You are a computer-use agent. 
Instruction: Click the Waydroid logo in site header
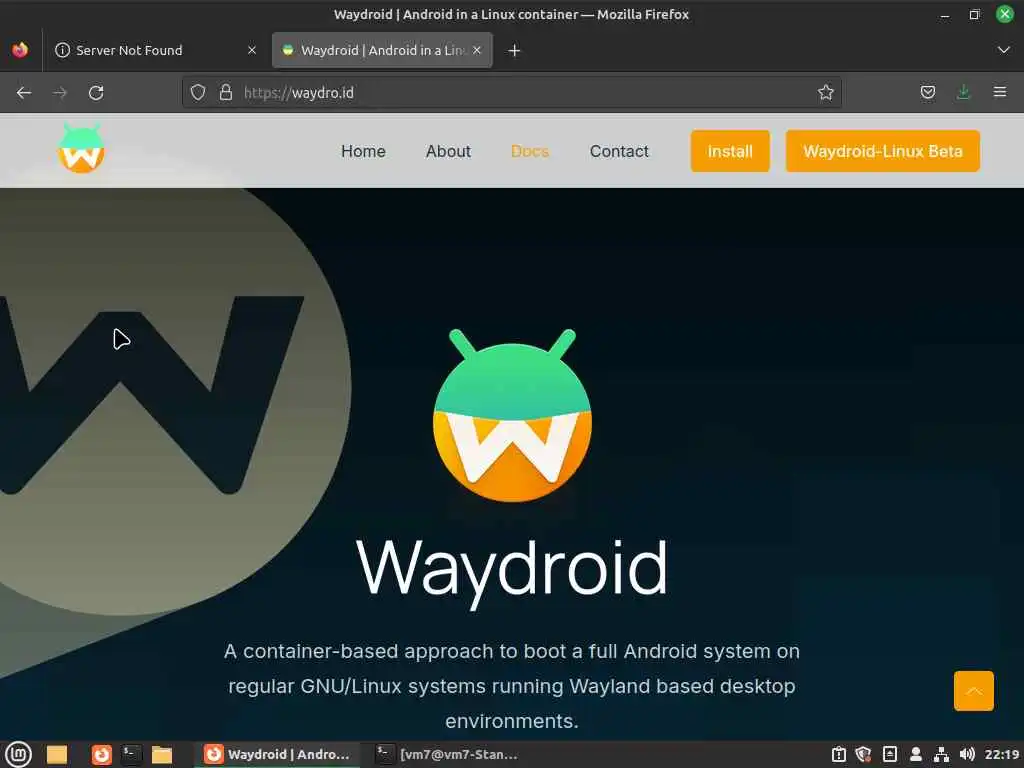coord(81,148)
